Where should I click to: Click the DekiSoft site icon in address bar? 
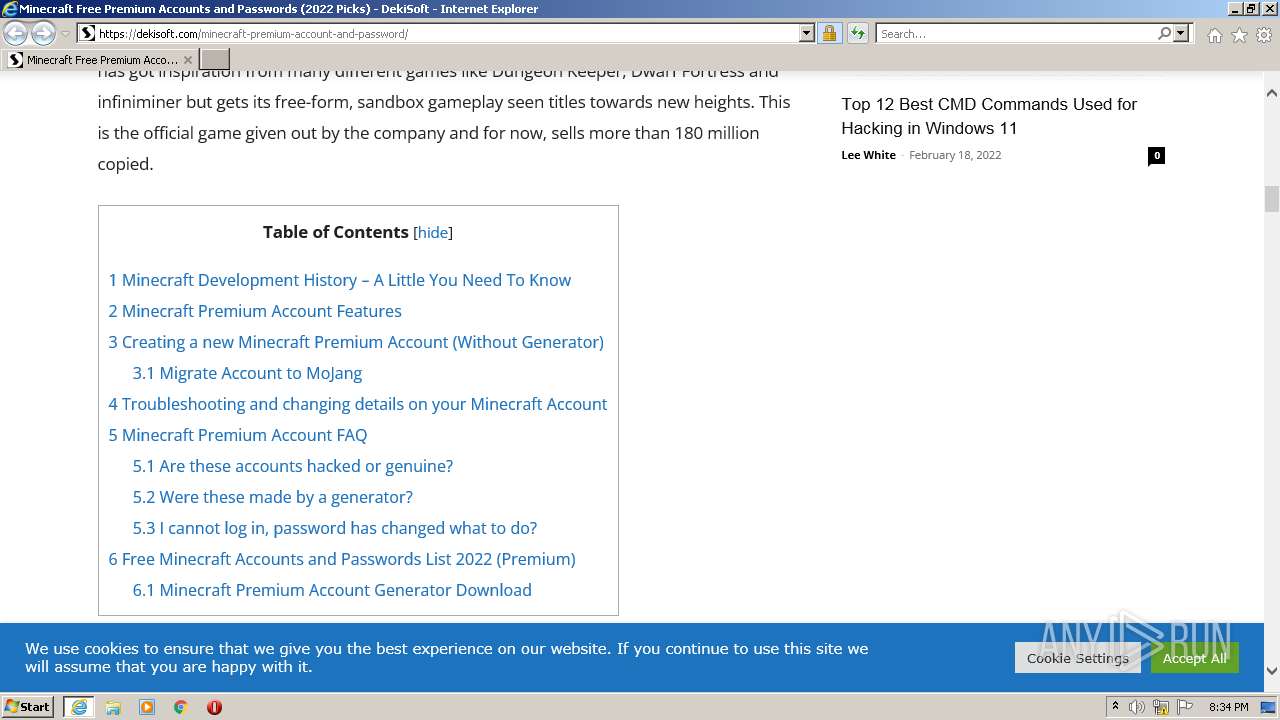click(x=87, y=33)
